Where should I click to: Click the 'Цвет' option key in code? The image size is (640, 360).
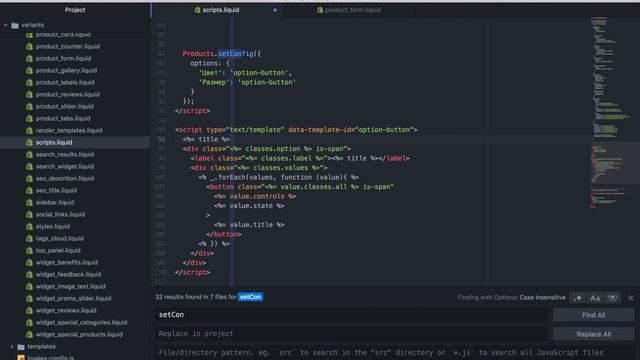click(210, 73)
